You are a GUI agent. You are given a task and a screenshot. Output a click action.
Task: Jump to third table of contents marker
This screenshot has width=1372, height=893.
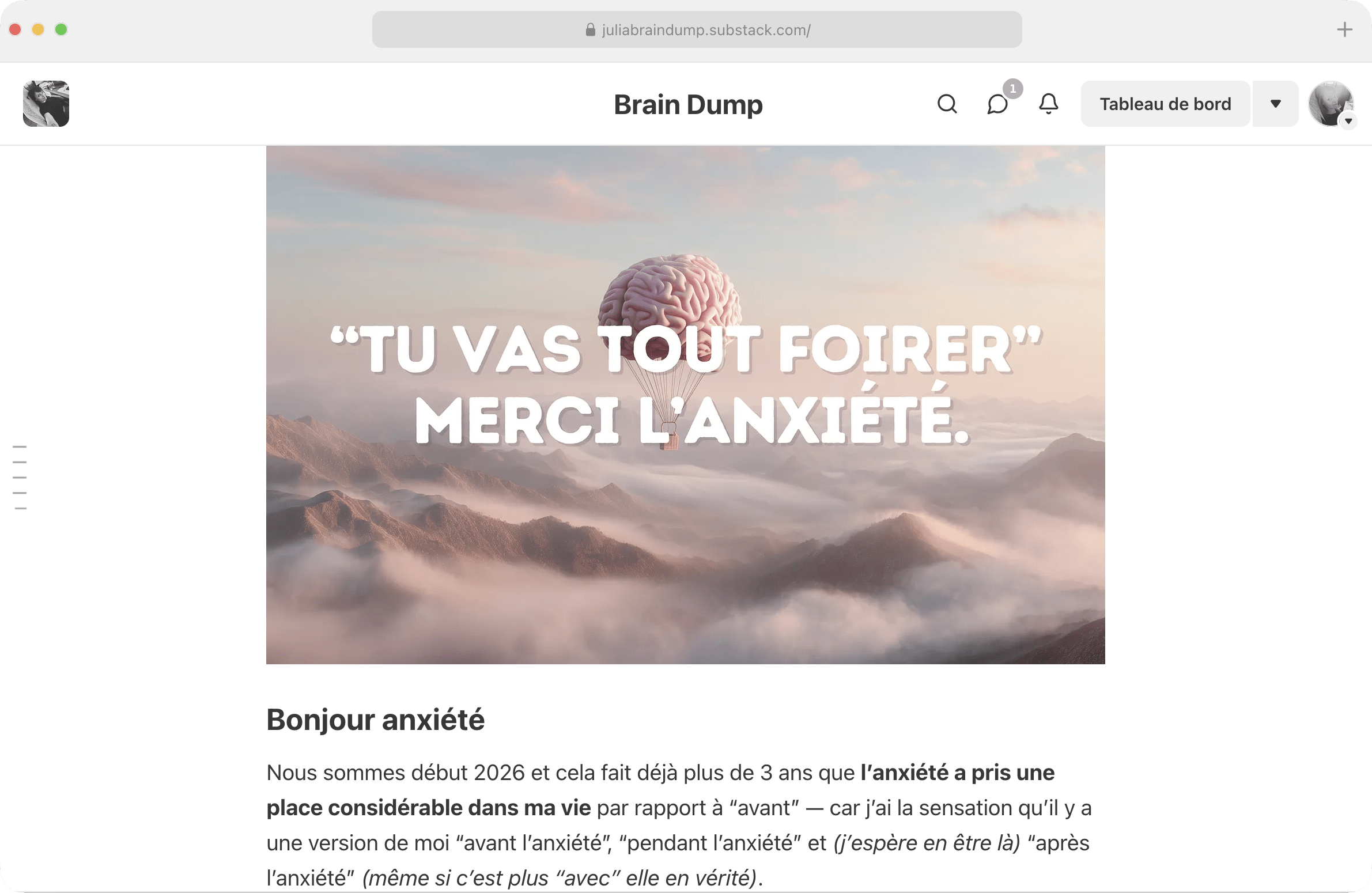click(20, 478)
